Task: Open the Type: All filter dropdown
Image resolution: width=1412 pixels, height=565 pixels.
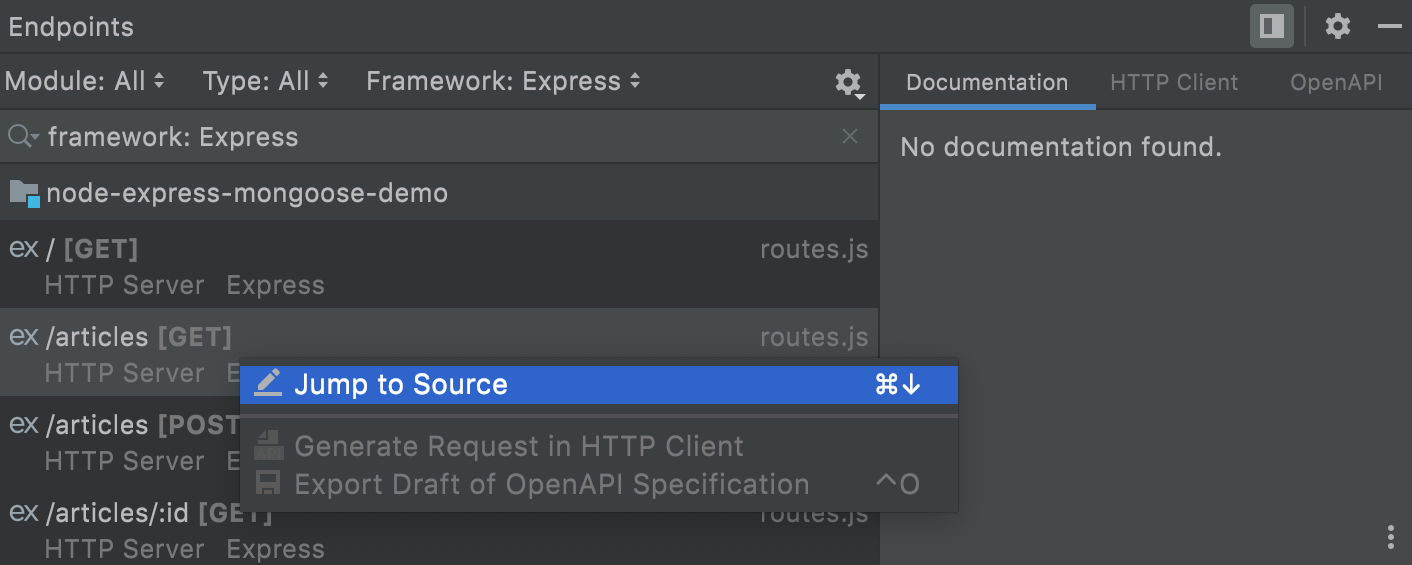Action: click(265, 82)
